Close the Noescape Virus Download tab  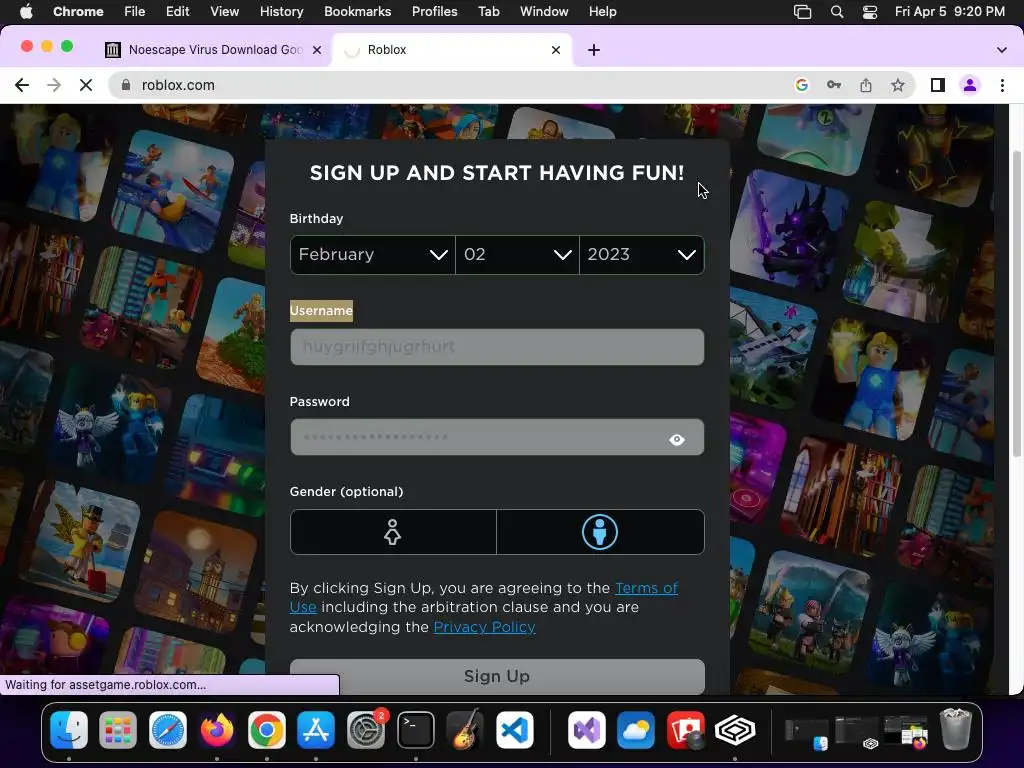point(317,50)
